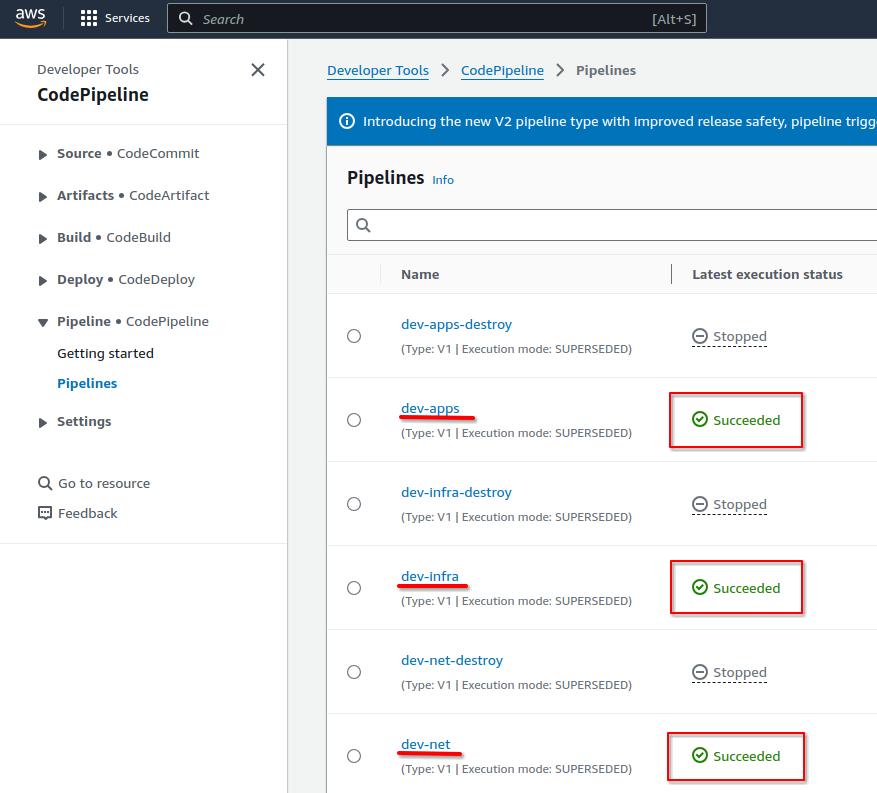Go to CodePipeline breadcrumb
This screenshot has width=877, height=793.
(502, 70)
